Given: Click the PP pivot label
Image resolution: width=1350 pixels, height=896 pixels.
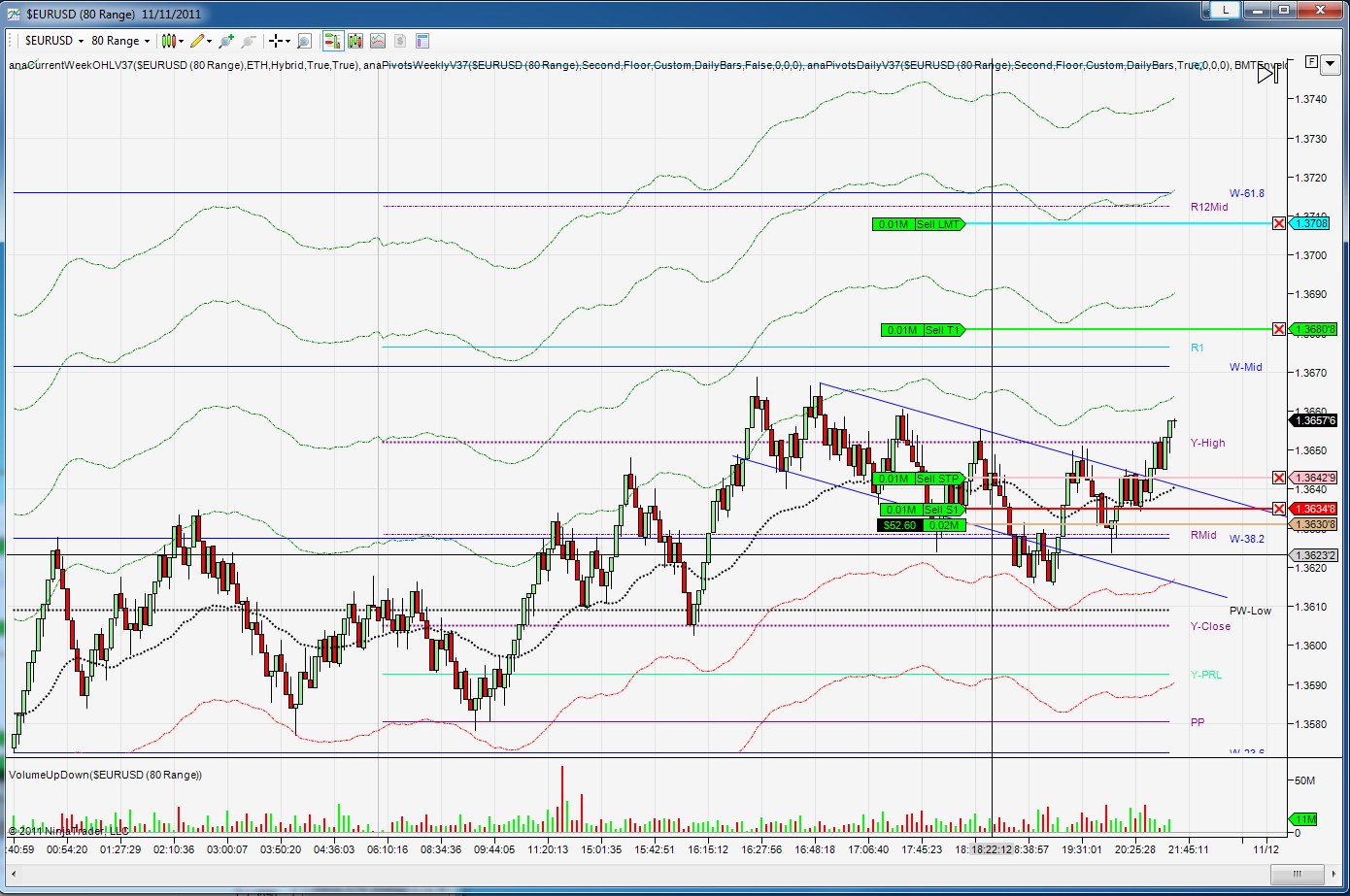Looking at the screenshot, I should tap(1197, 722).
